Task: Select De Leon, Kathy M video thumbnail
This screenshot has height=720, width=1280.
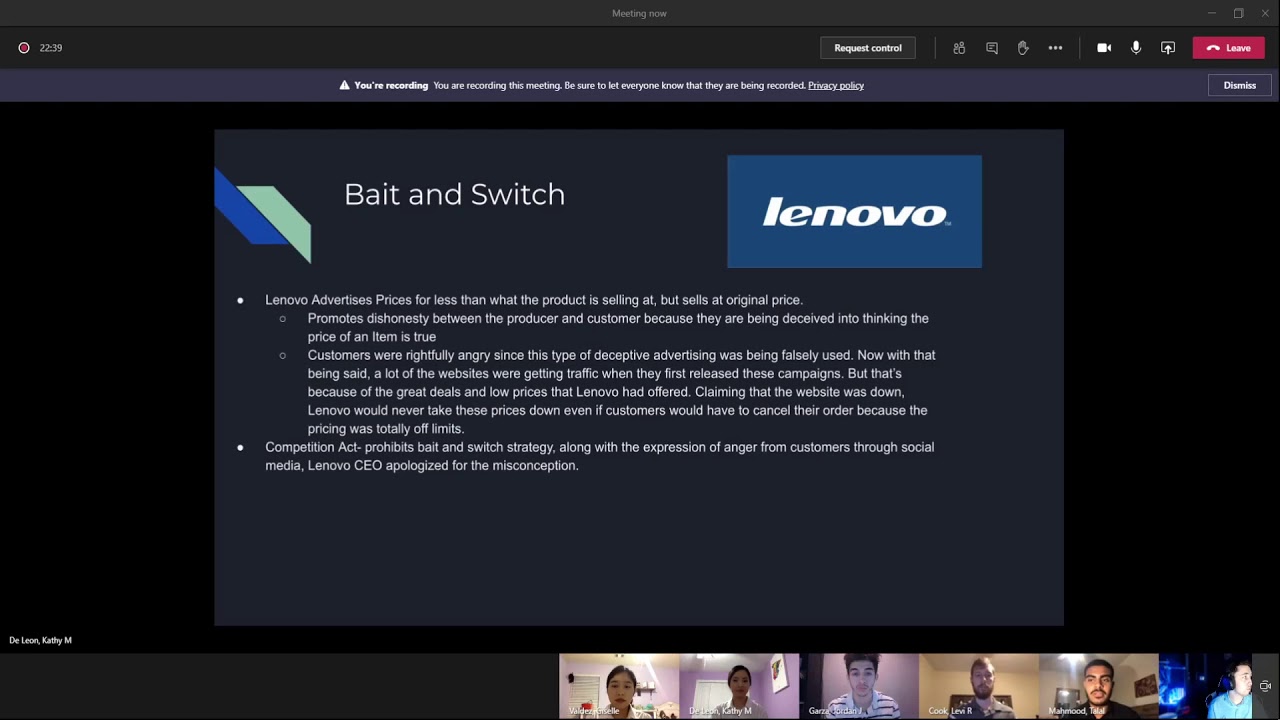Action: pos(739,686)
